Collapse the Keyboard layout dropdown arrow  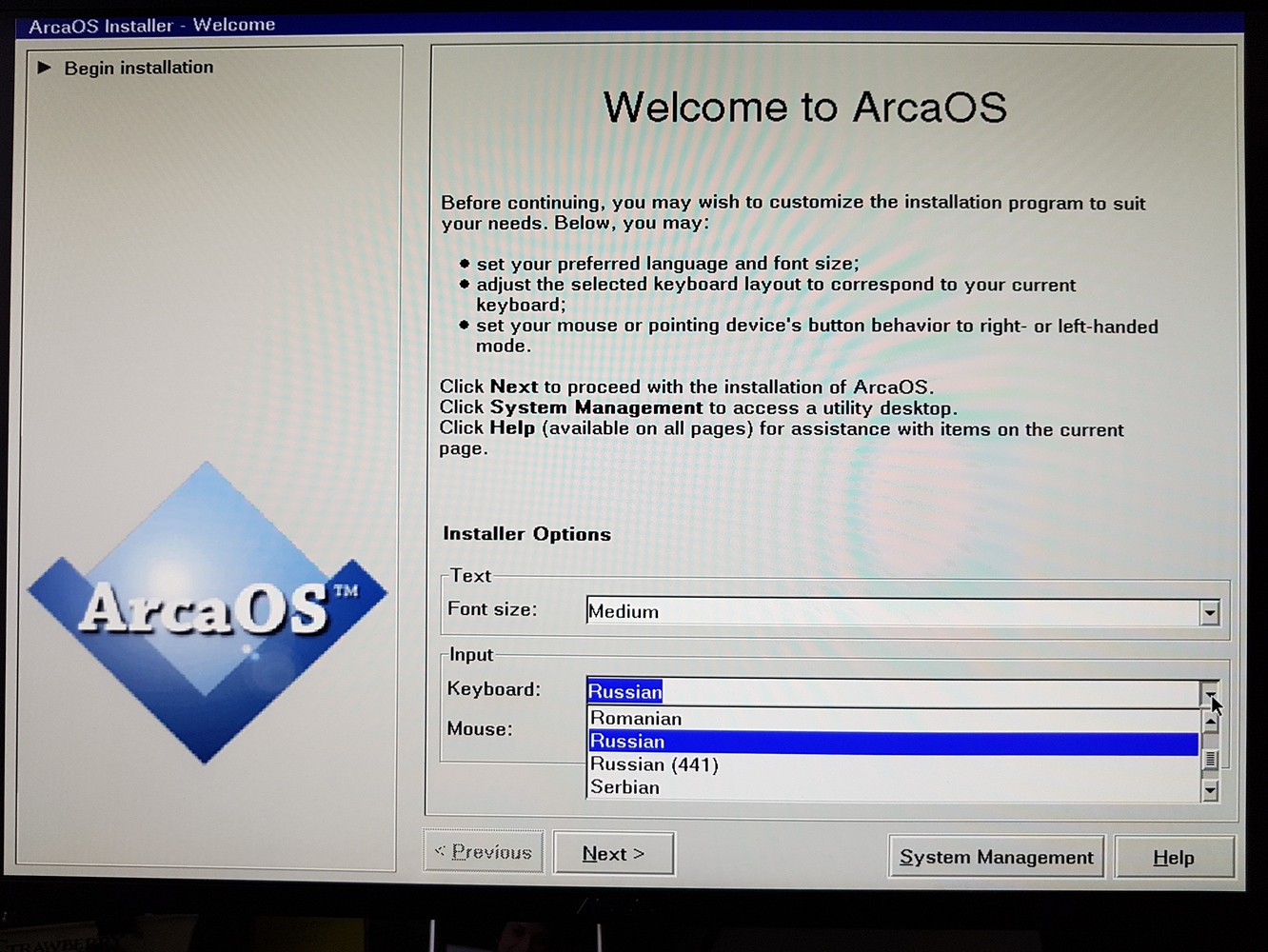pyautogui.click(x=1210, y=694)
